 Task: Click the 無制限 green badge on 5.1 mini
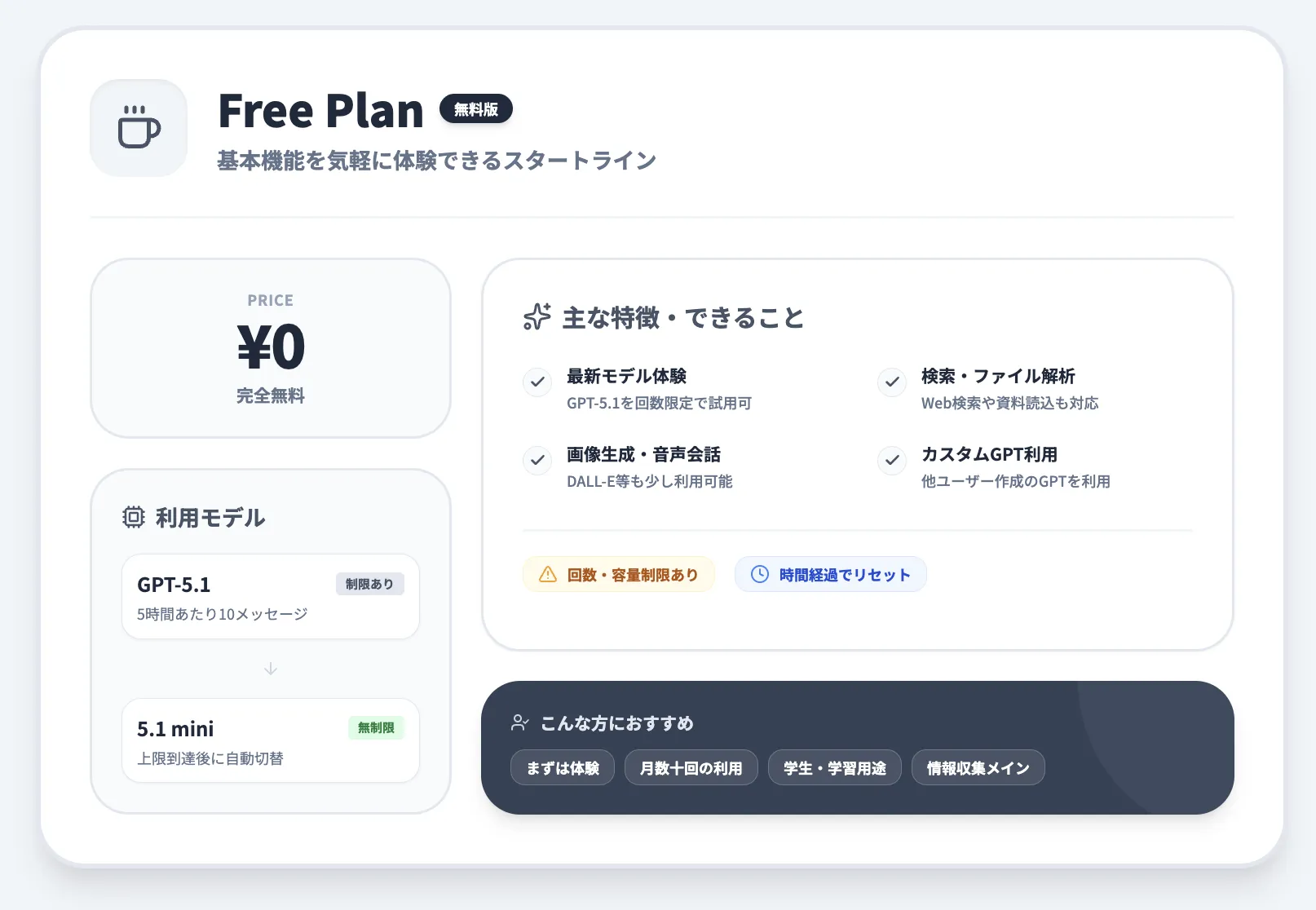[x=376, y=728]
